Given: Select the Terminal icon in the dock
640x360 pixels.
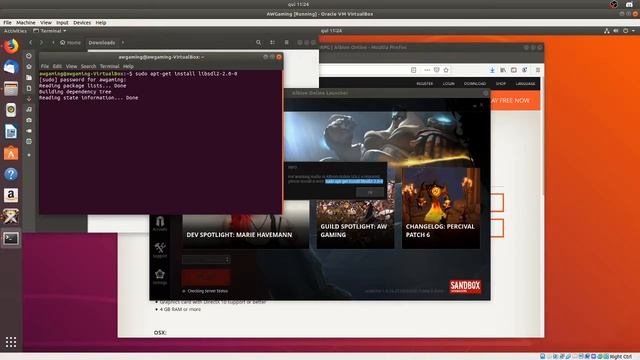Looking at the screenshot, I should (11, 238).
